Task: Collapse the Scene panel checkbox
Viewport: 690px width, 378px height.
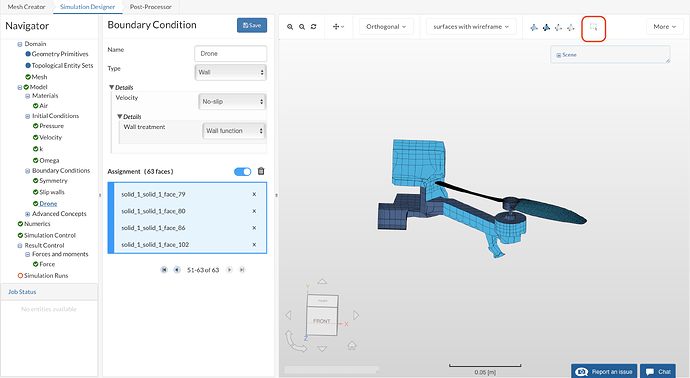Action: (558, 55)
